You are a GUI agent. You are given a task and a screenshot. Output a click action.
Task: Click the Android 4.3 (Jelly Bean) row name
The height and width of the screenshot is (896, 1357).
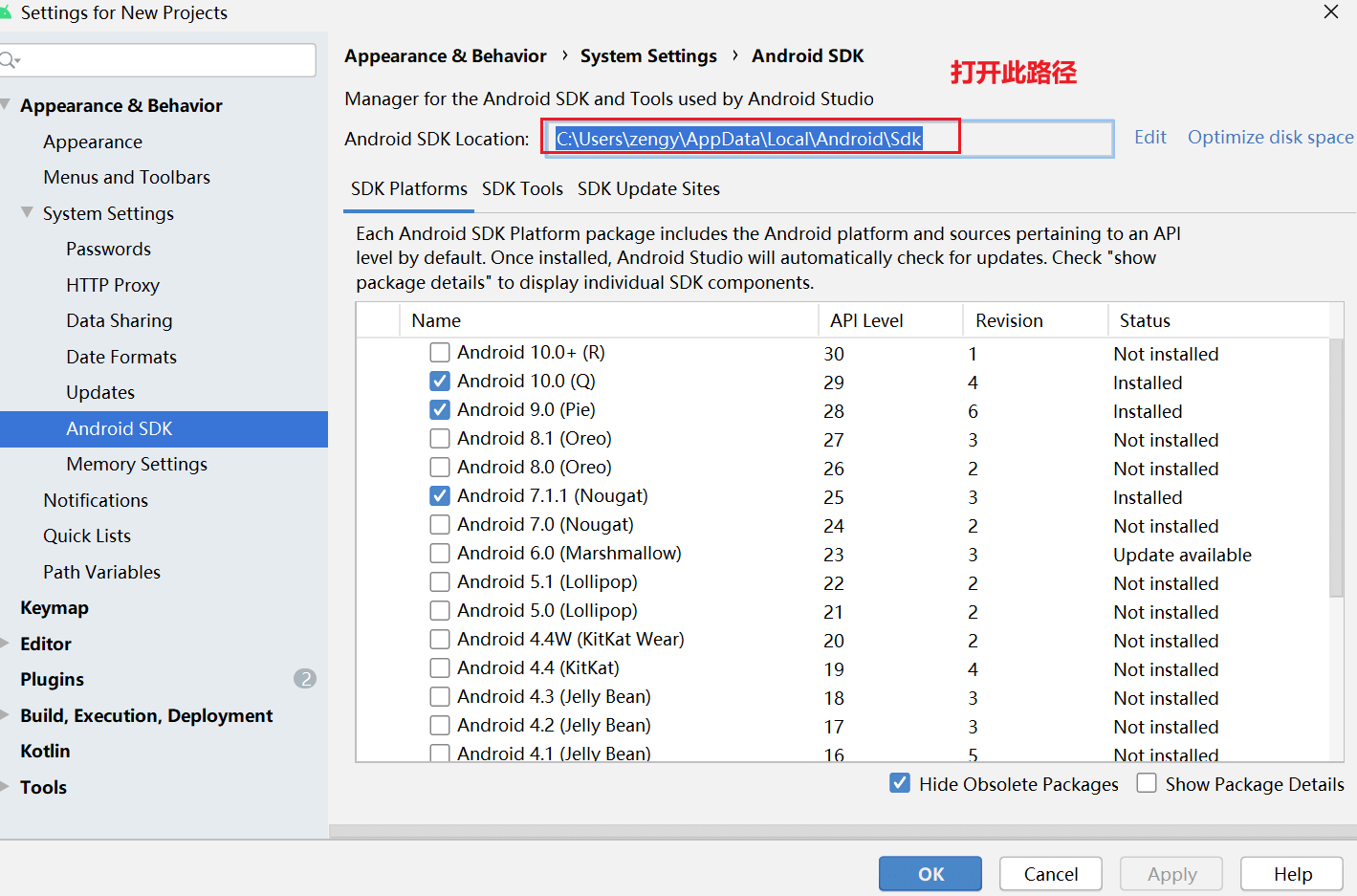(x=554, y=697)
